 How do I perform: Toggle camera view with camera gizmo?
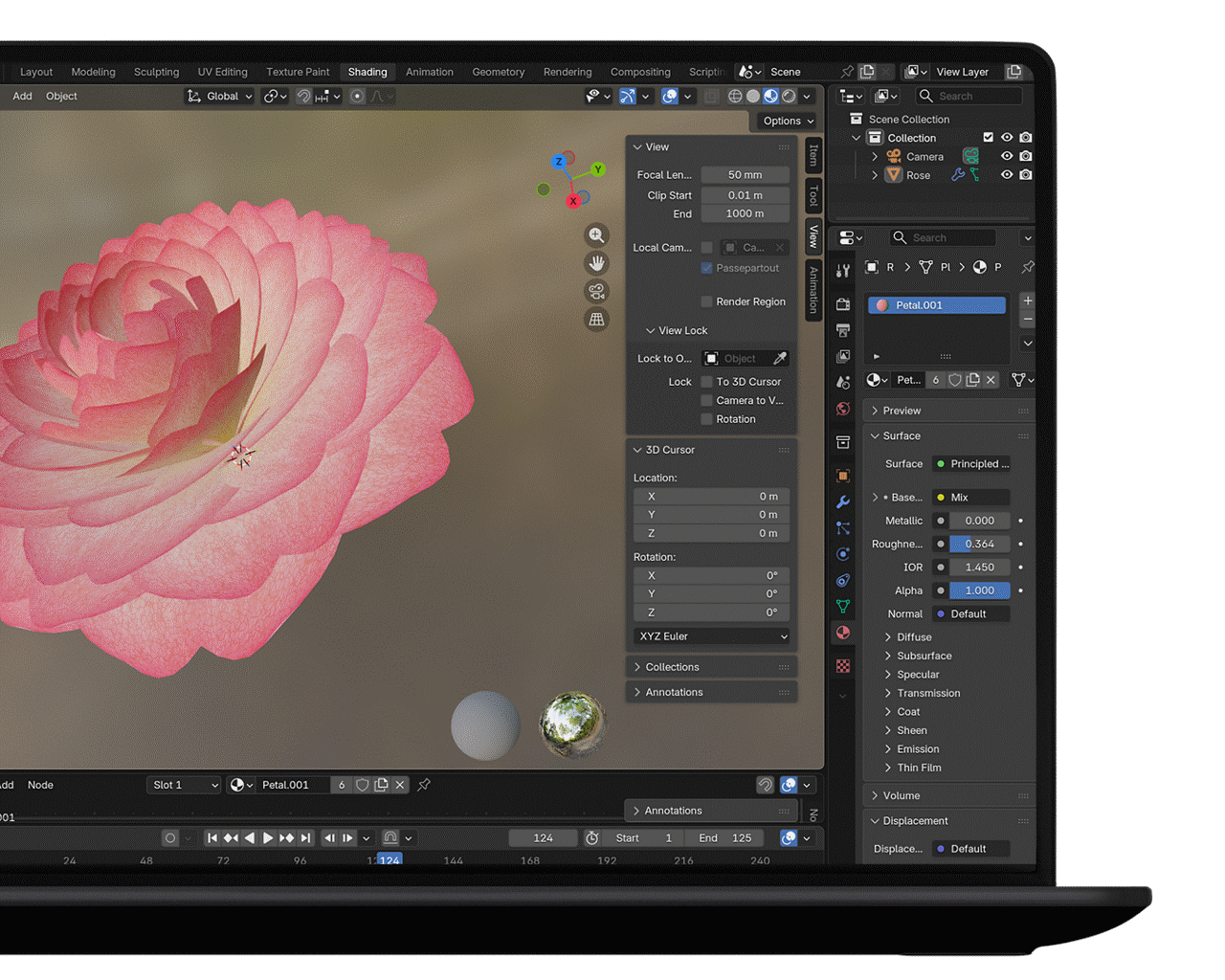(x=596, y=291)
